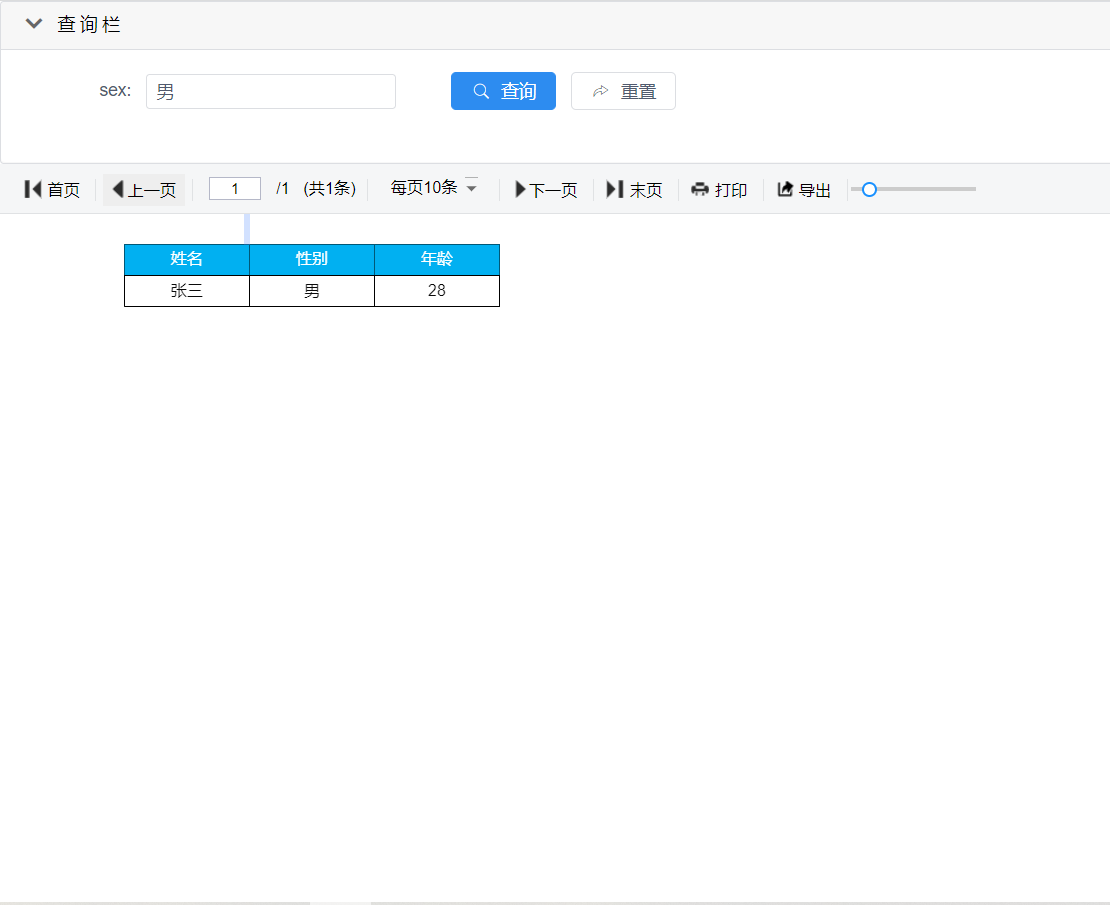Collapse the 查询栏 panel chevron
This screenshot has width=1110, height=905.
34,25
